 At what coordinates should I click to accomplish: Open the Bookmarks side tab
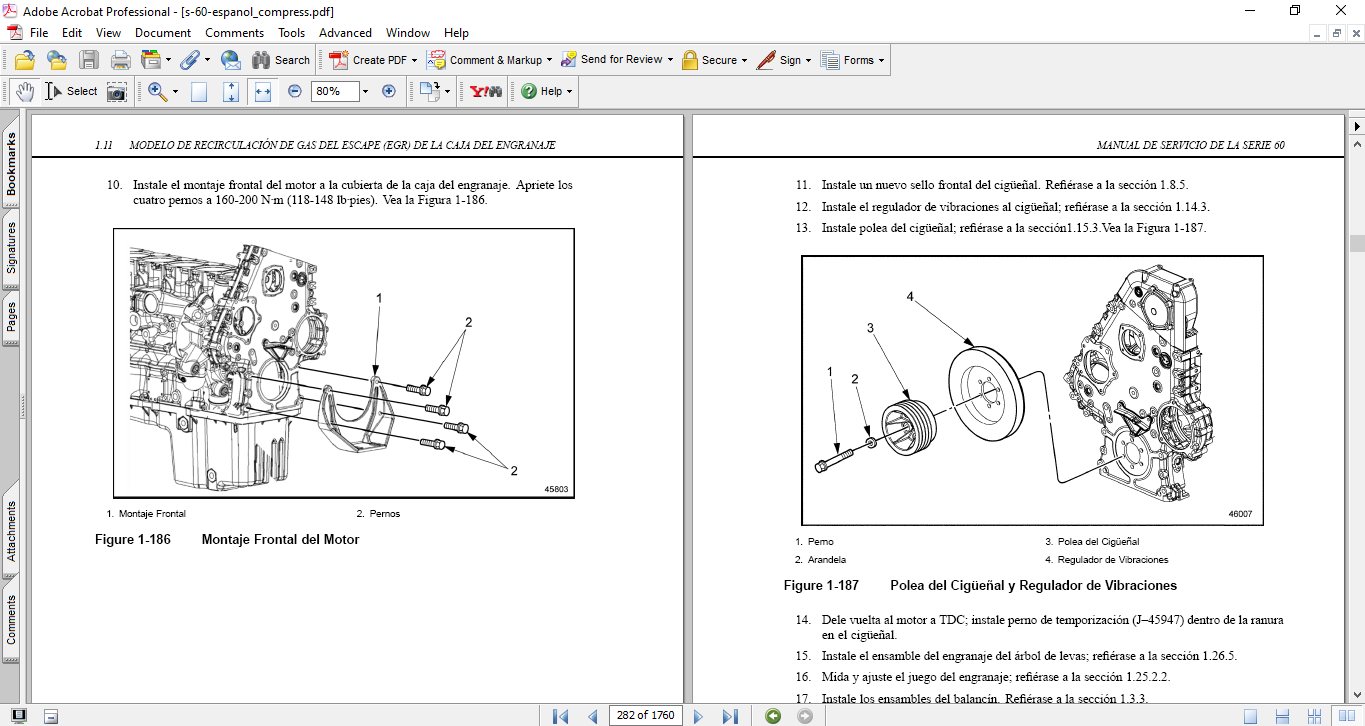coord(12,165)
